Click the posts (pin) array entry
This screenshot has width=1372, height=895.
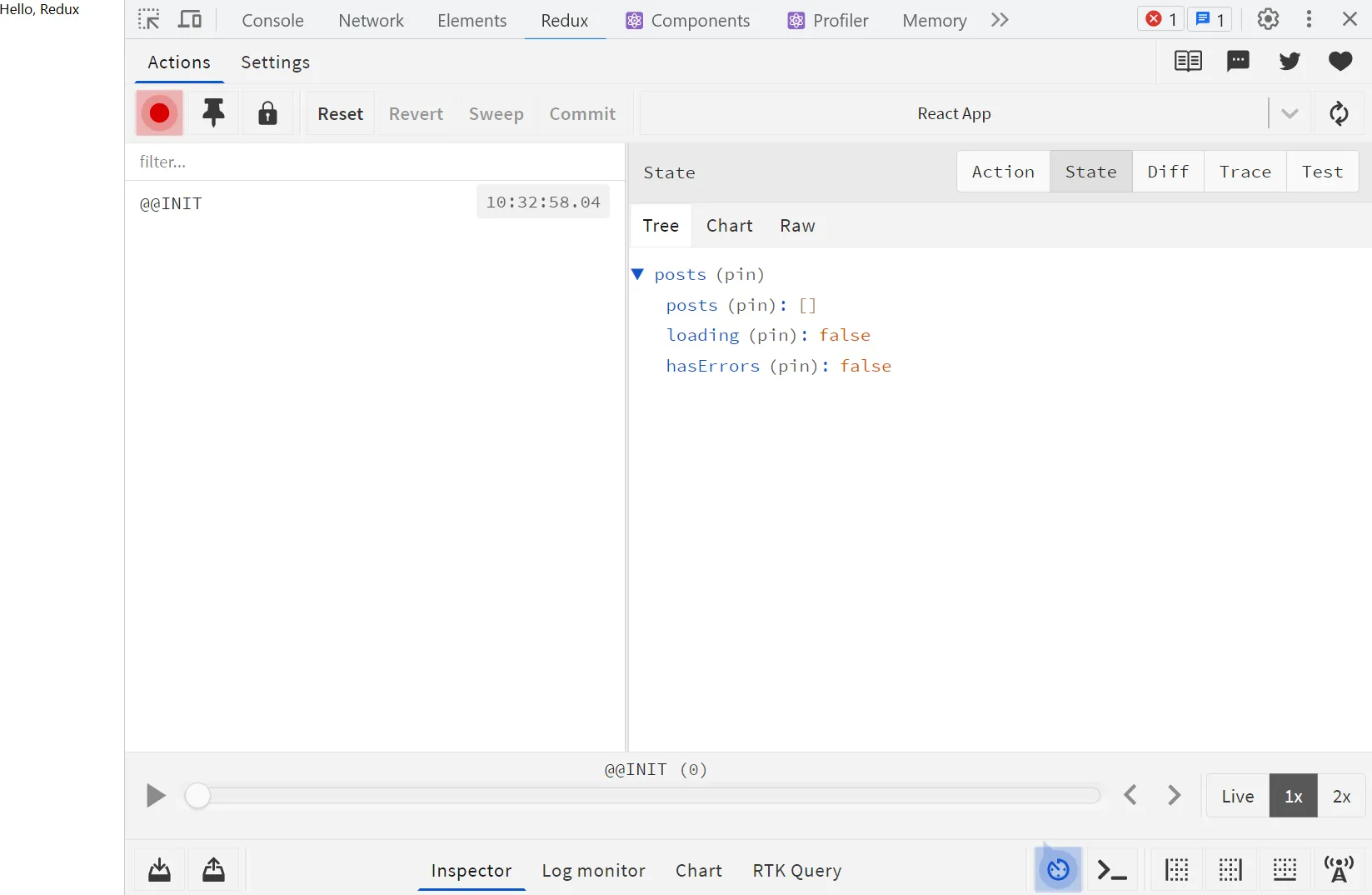coord(741,305)
